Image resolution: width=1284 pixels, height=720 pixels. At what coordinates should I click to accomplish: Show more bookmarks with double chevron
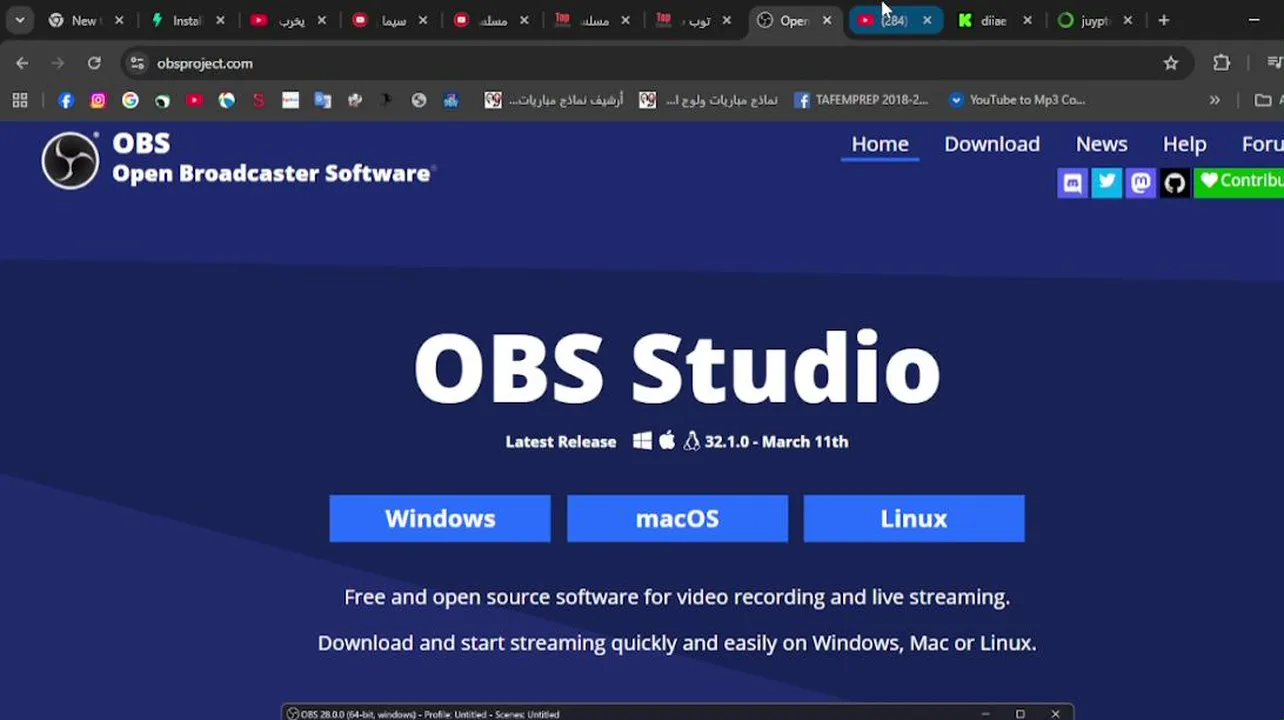1214,100
